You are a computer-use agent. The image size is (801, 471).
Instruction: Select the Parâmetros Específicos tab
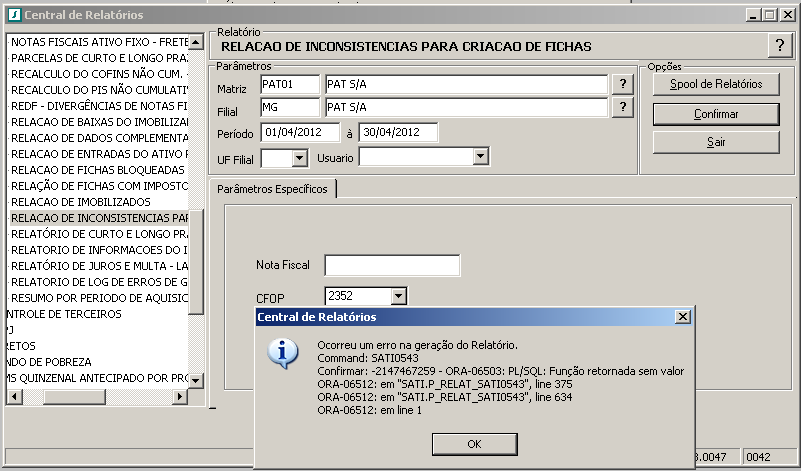[272, 189]
